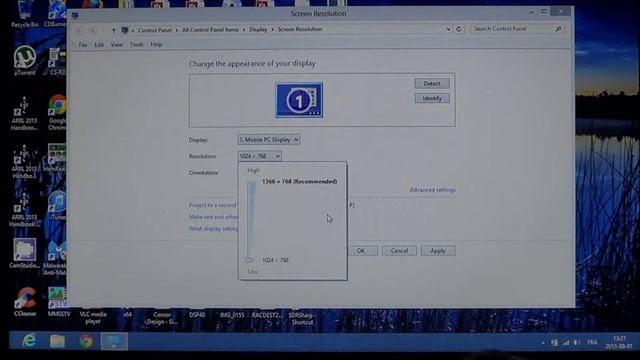The width and height of the screenshot is (640, 360).
Task: Open the IMG_0155 desktop file label
Action: point(232,315)
